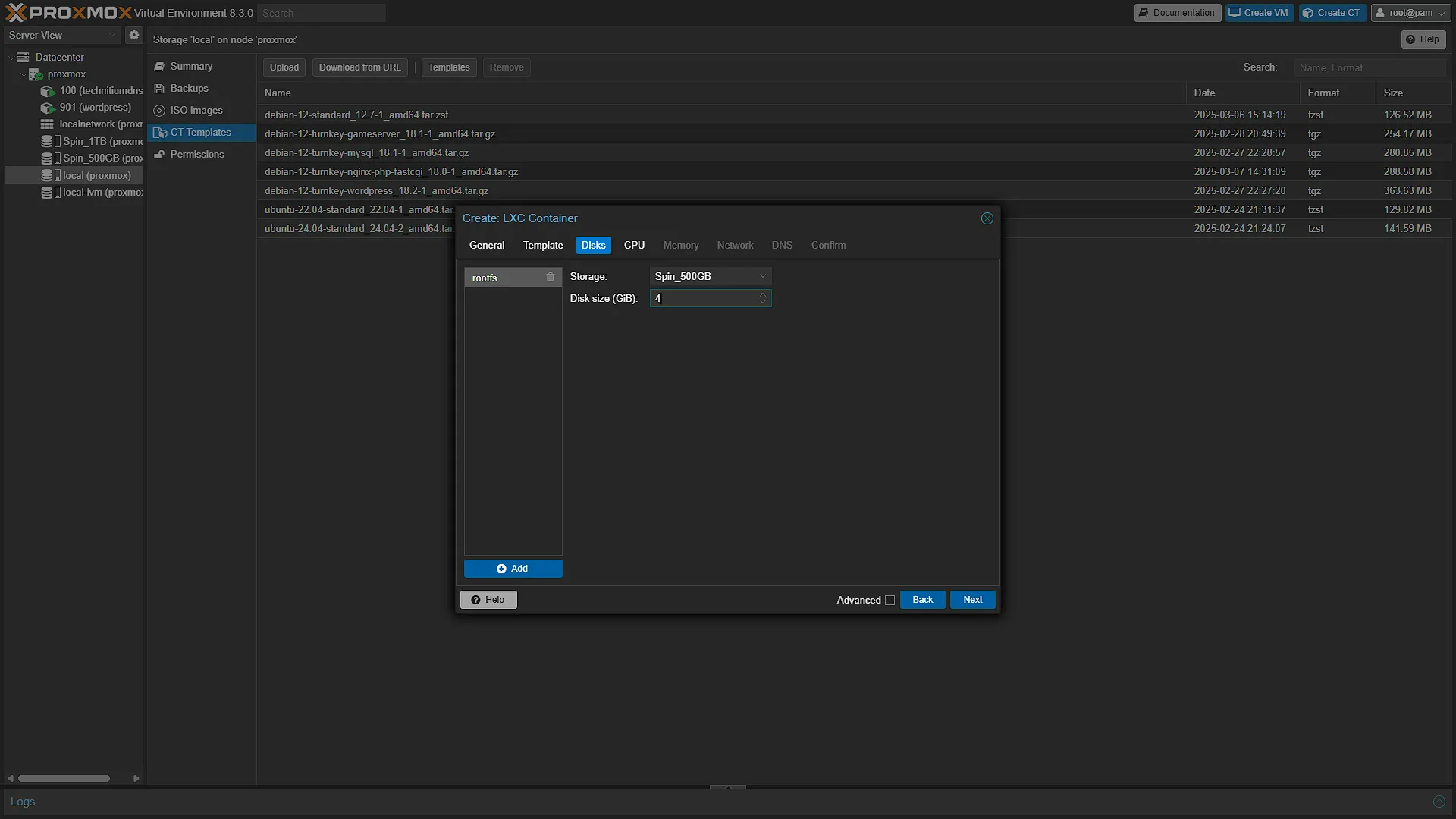The width and height of the screenshot is (1456, 819).
Task: Click container icon for 901 (wordpress)
Action: click(x=48, y=108)
